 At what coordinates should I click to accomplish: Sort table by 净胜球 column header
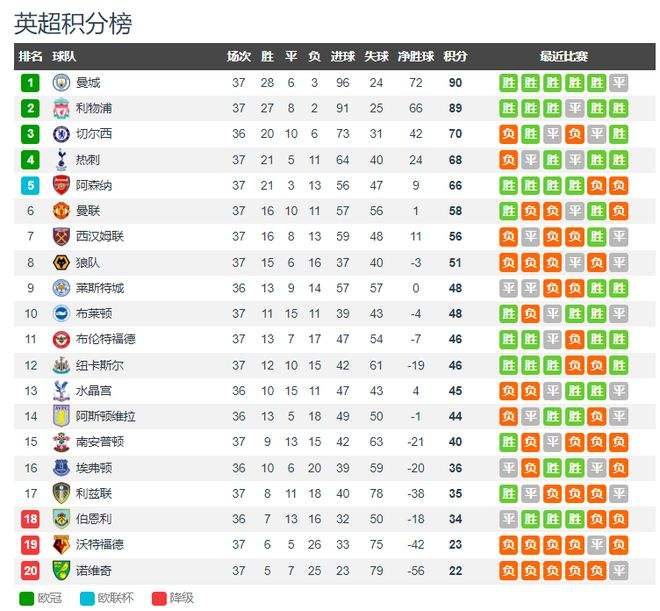(416, 56)
